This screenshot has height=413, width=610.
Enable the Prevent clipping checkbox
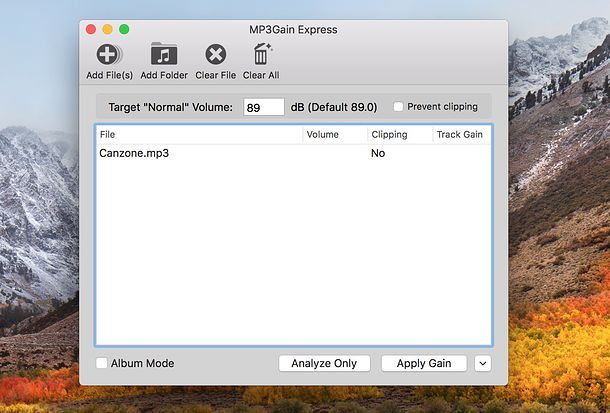398,107
